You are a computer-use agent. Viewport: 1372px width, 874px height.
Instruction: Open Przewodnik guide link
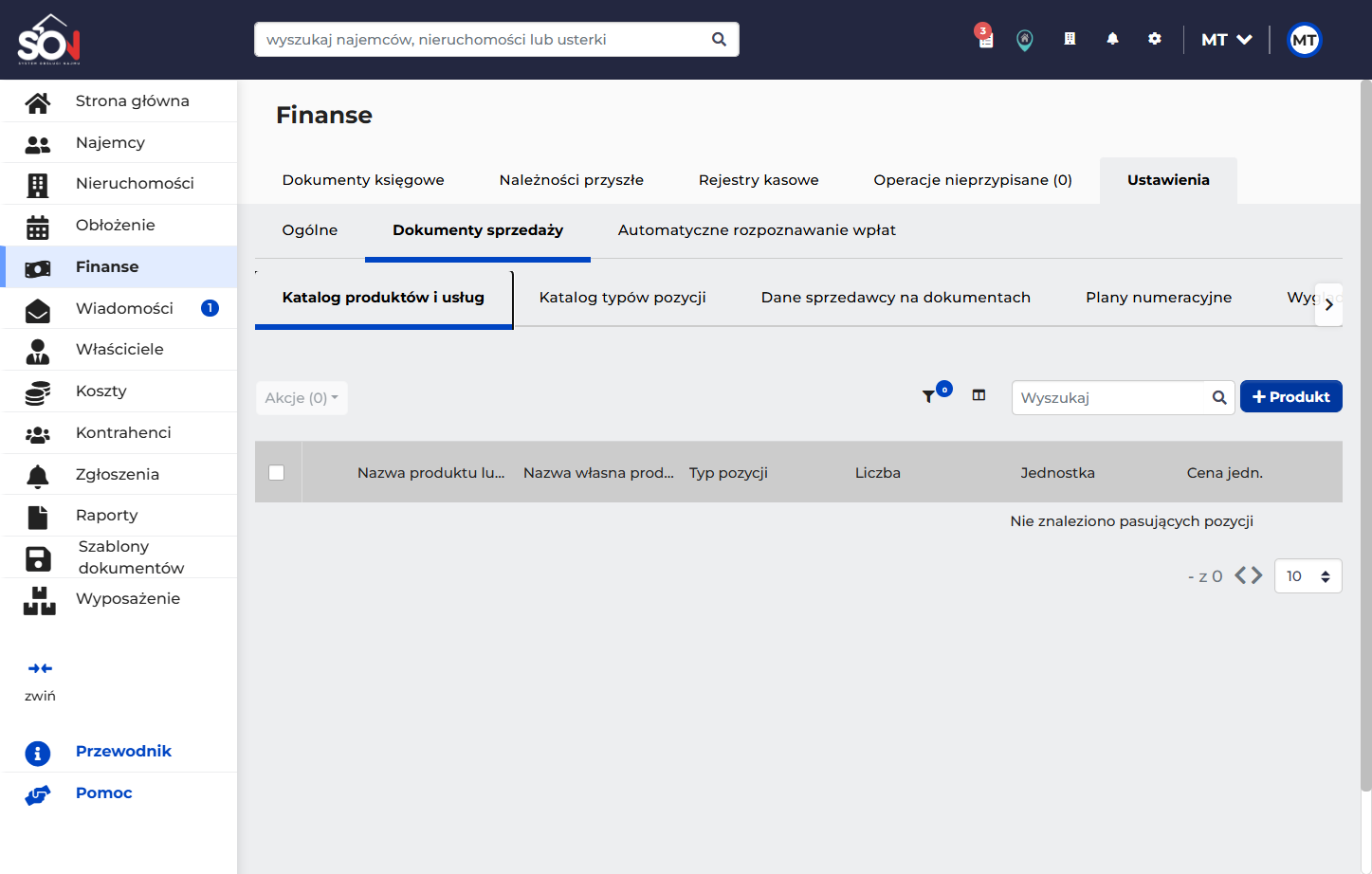[123, 752]
